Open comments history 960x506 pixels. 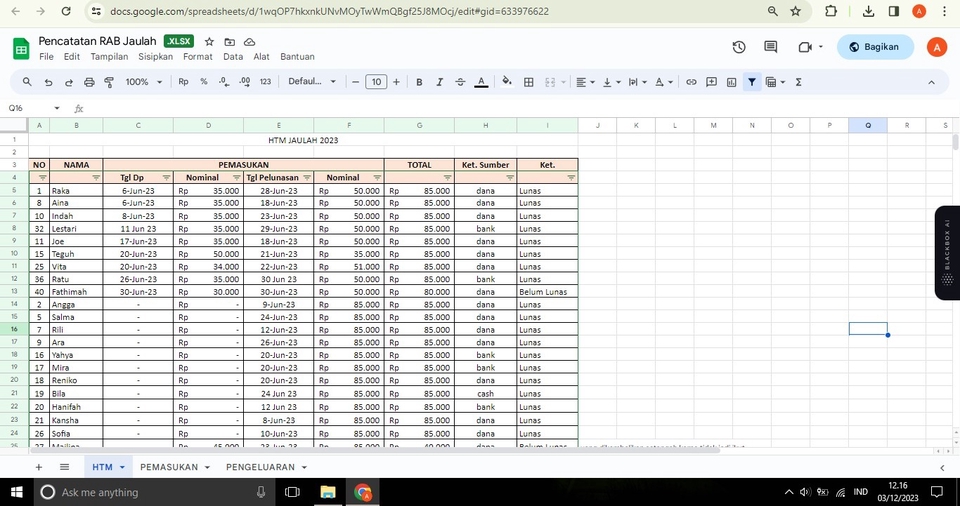point(771,47)
